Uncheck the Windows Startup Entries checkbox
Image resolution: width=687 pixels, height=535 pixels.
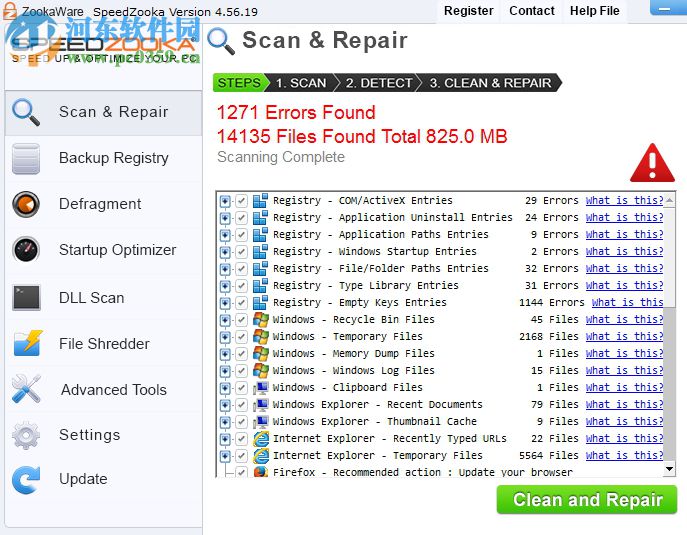click(241, 252)
